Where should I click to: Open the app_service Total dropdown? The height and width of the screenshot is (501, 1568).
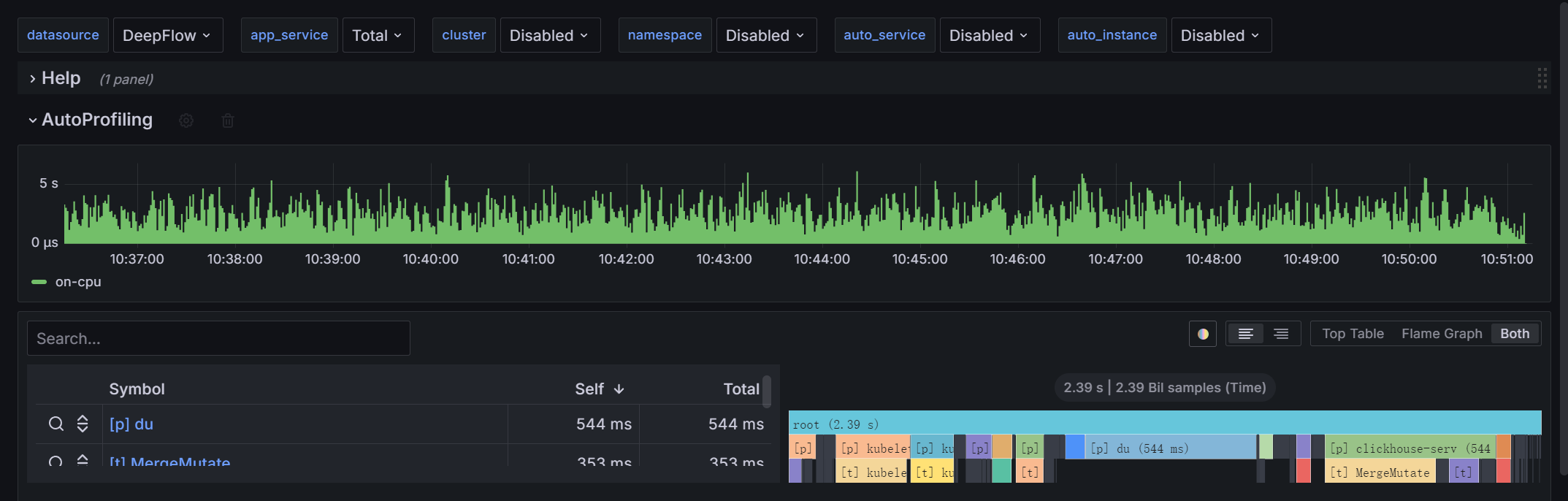click(x=378, y=35)
